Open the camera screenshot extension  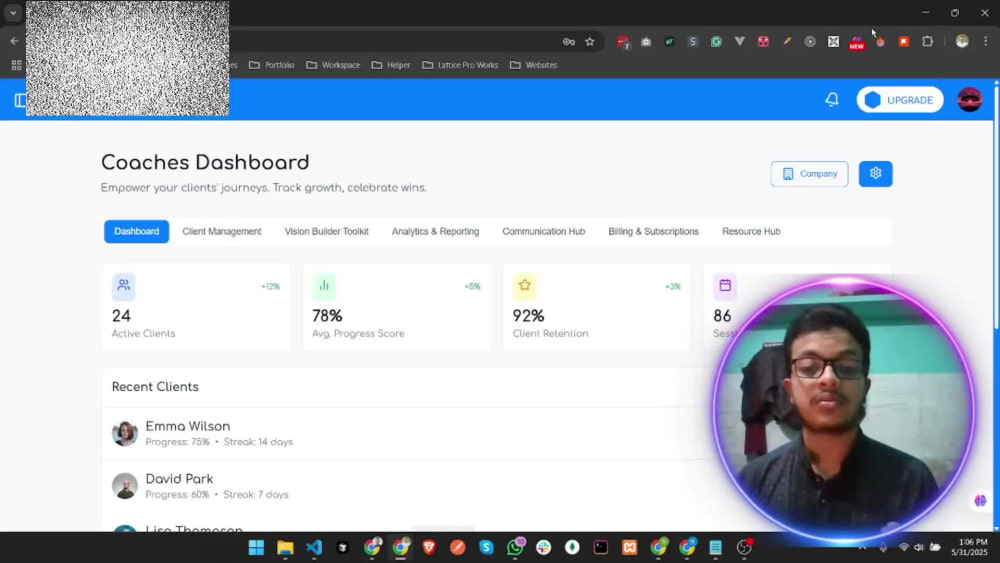pyautogui.click(x=646, y=41)
